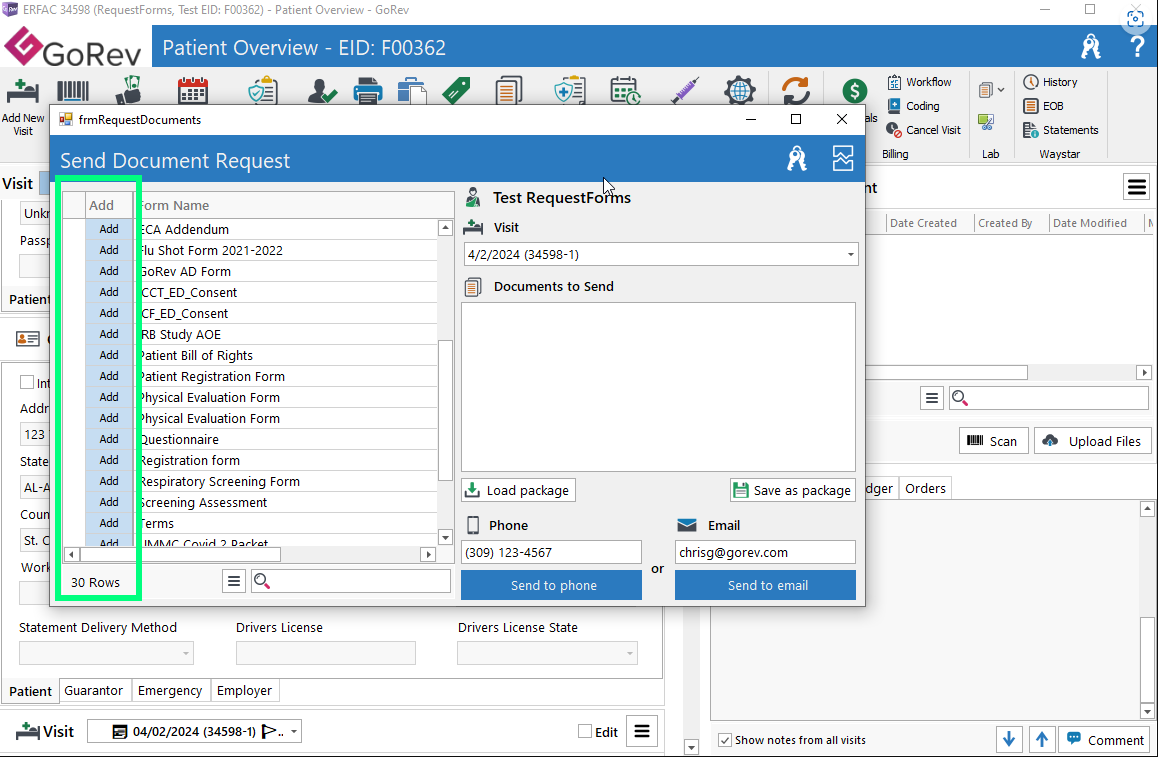1158x757 pixels.
Task: Select the Patient tab at the bottom
Action: pyautogui.click(x=30, y=691)
